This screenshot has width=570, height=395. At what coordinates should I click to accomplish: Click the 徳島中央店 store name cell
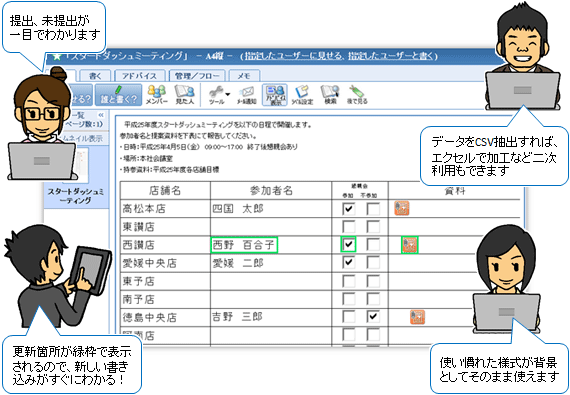point(165,317)
